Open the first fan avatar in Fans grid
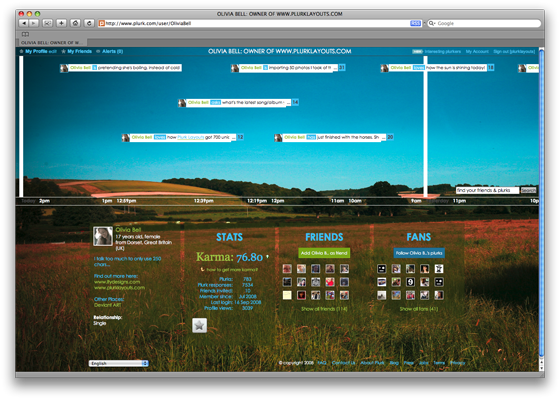Screen dimensions: 560x399 pos(381,269)
